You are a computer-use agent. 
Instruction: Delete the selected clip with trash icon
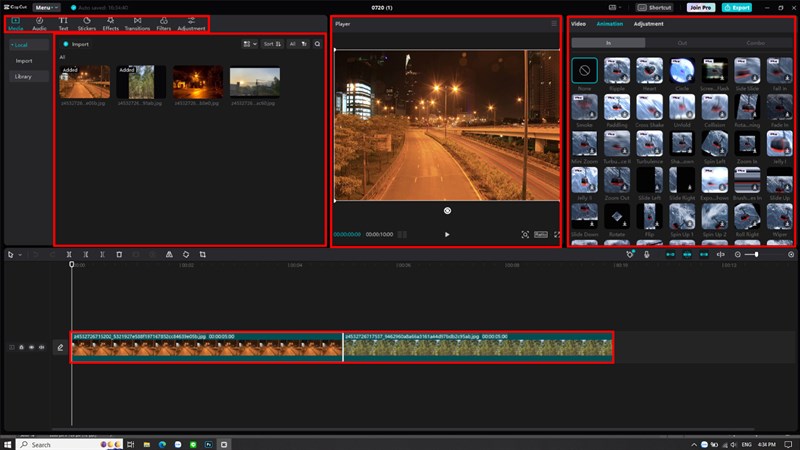click(119, 255)
